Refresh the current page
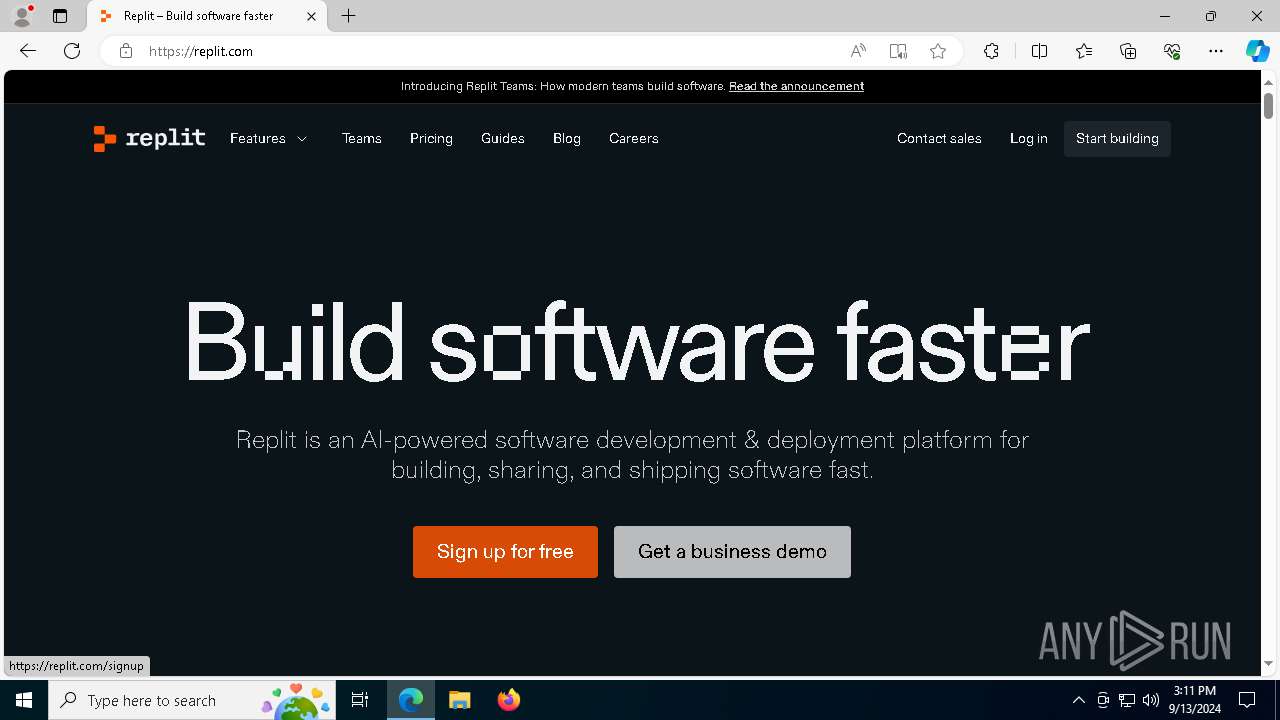 pos(72,51)
